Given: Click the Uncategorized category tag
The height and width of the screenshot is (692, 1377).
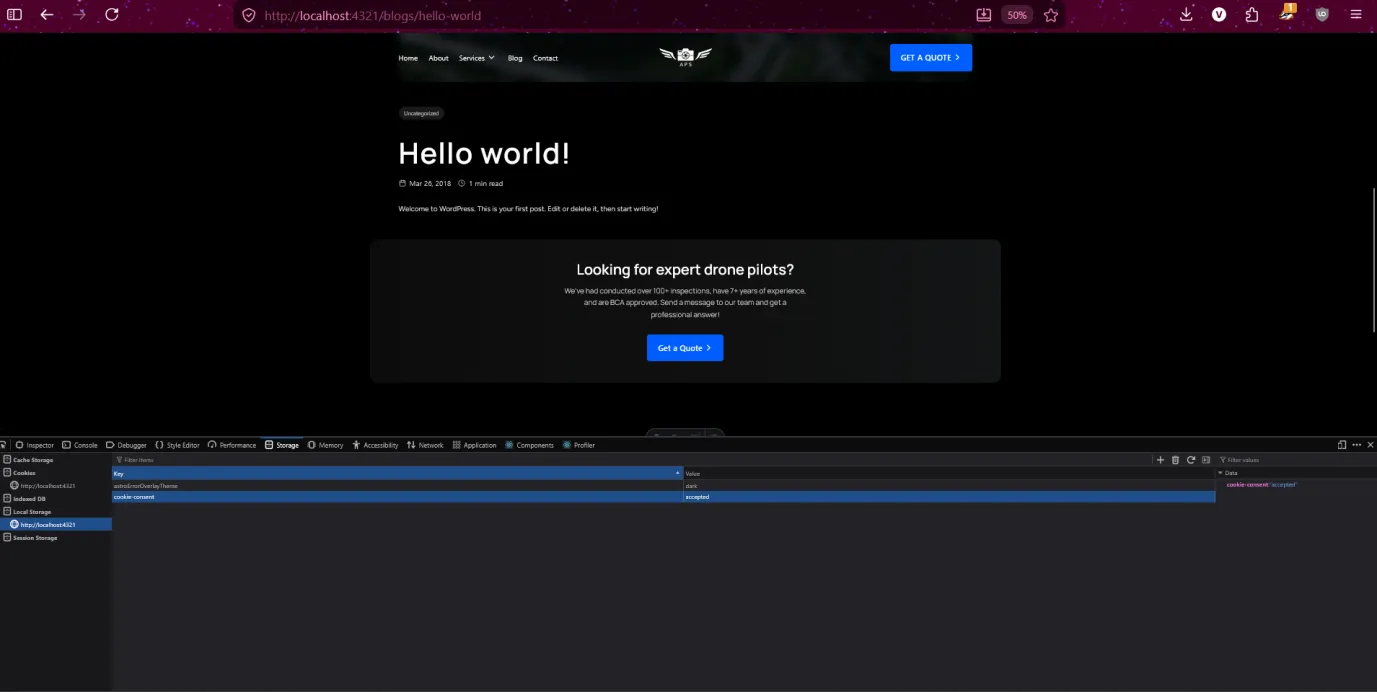Looking at the screenshot, I should 421,114.
